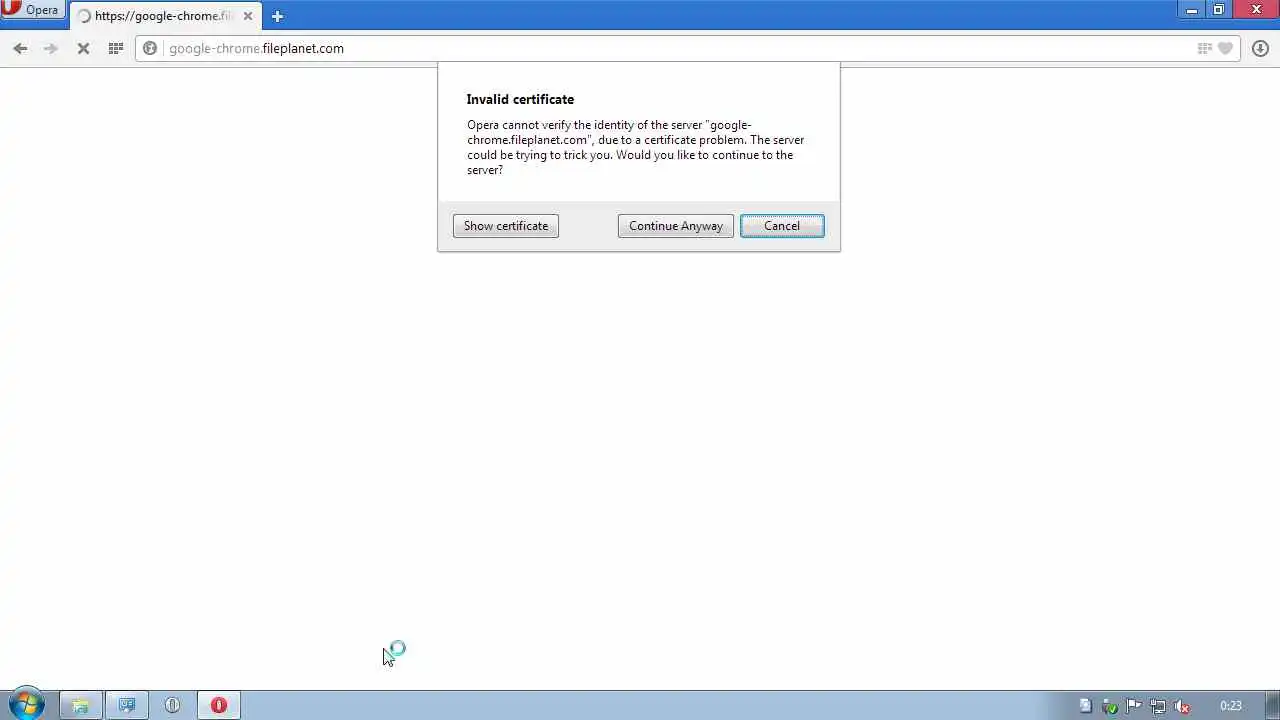
Task: Add page to Stash with heart icon
Action: (1225, 48)
